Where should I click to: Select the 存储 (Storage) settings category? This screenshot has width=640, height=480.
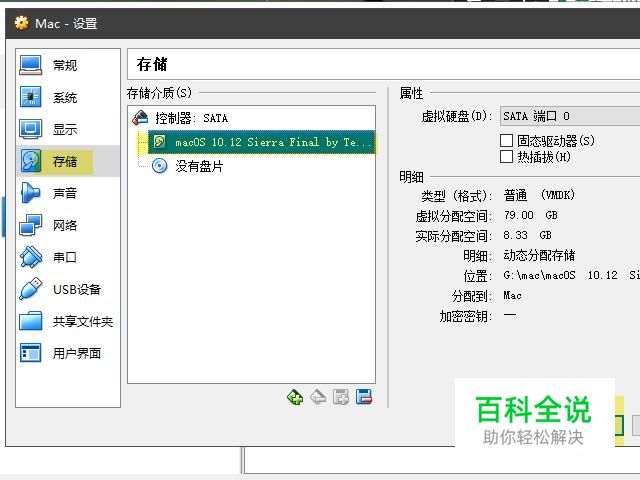(x=68, y=161)
